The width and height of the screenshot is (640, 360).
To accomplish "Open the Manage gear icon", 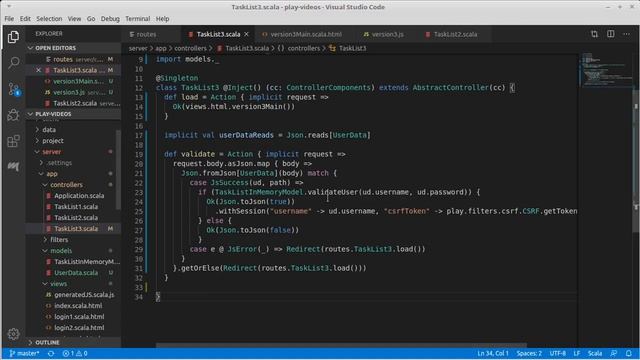I will [x=13, y=334].
